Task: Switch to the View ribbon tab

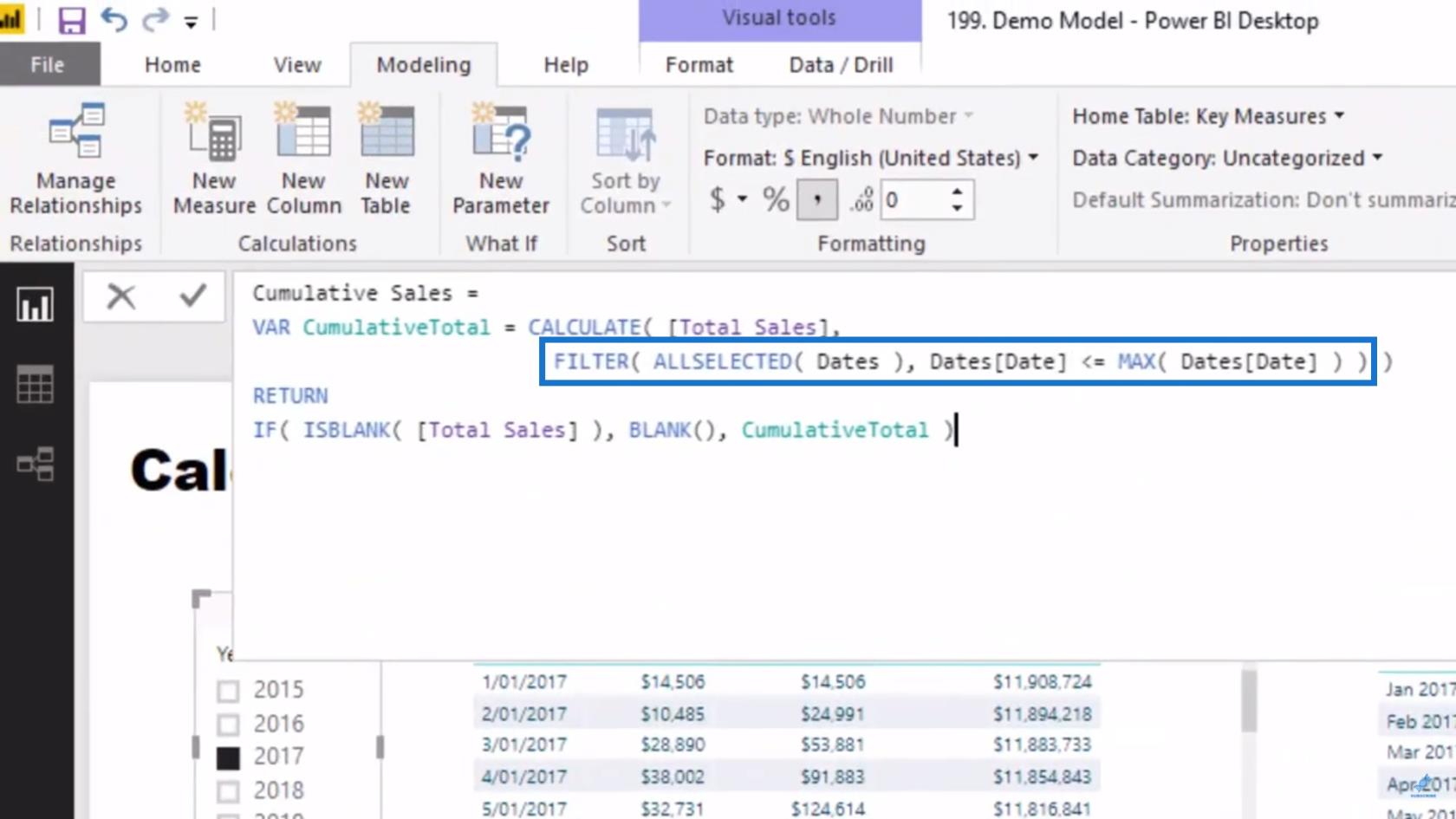Action: pos(297,65)
